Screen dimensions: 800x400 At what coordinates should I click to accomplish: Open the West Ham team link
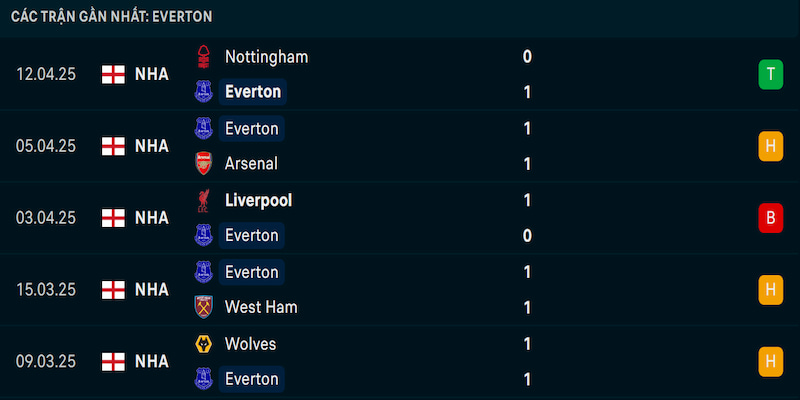coord(261,307)
